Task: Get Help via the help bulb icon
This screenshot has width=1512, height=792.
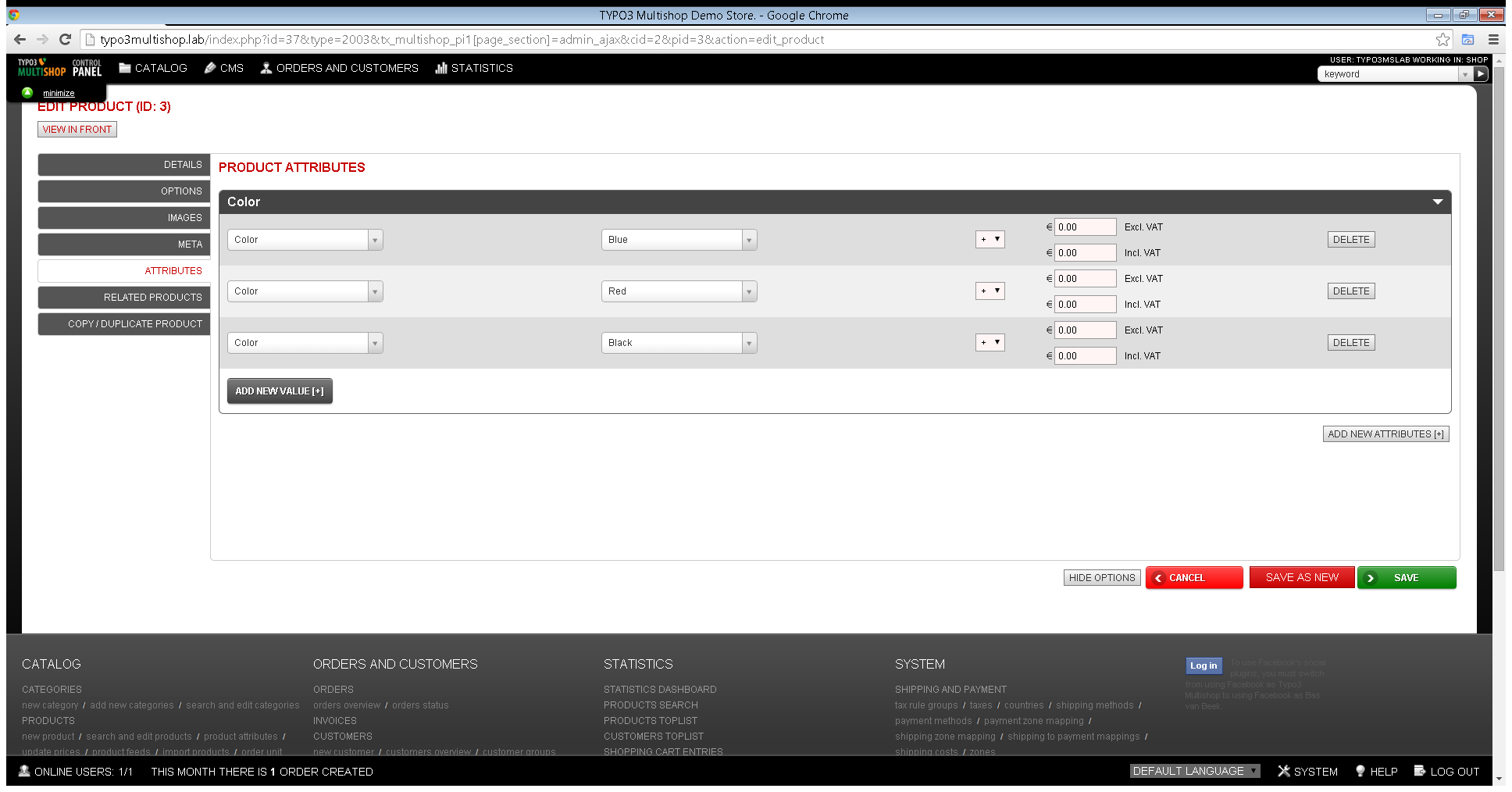Action: click(1360, 772)
